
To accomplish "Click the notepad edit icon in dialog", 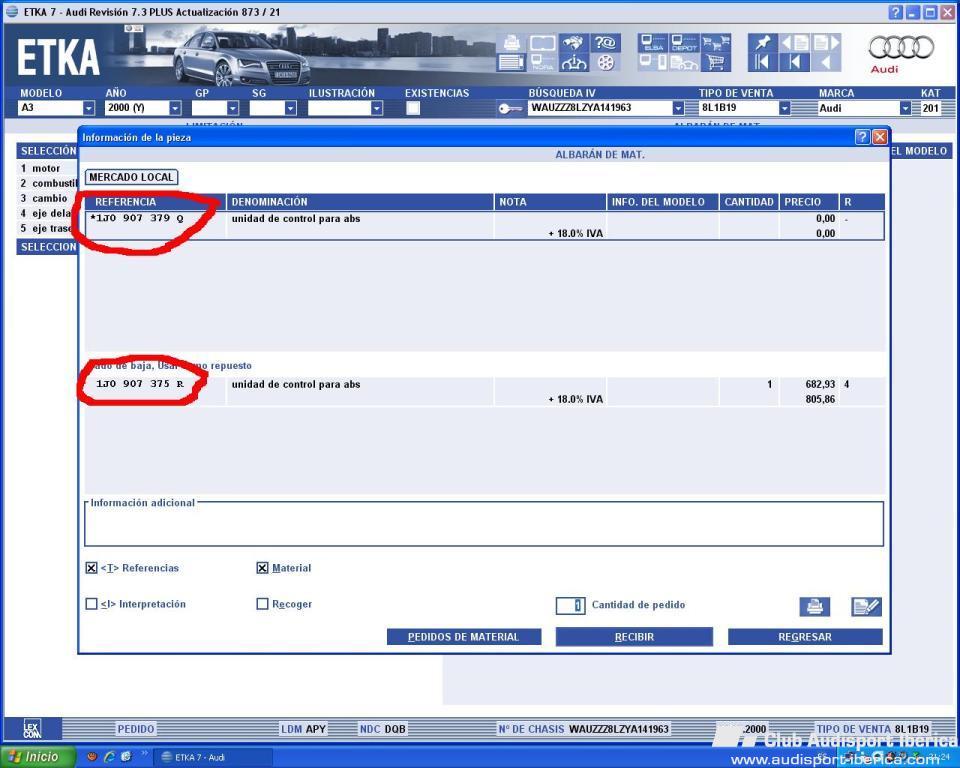I will tap(866, 606).
